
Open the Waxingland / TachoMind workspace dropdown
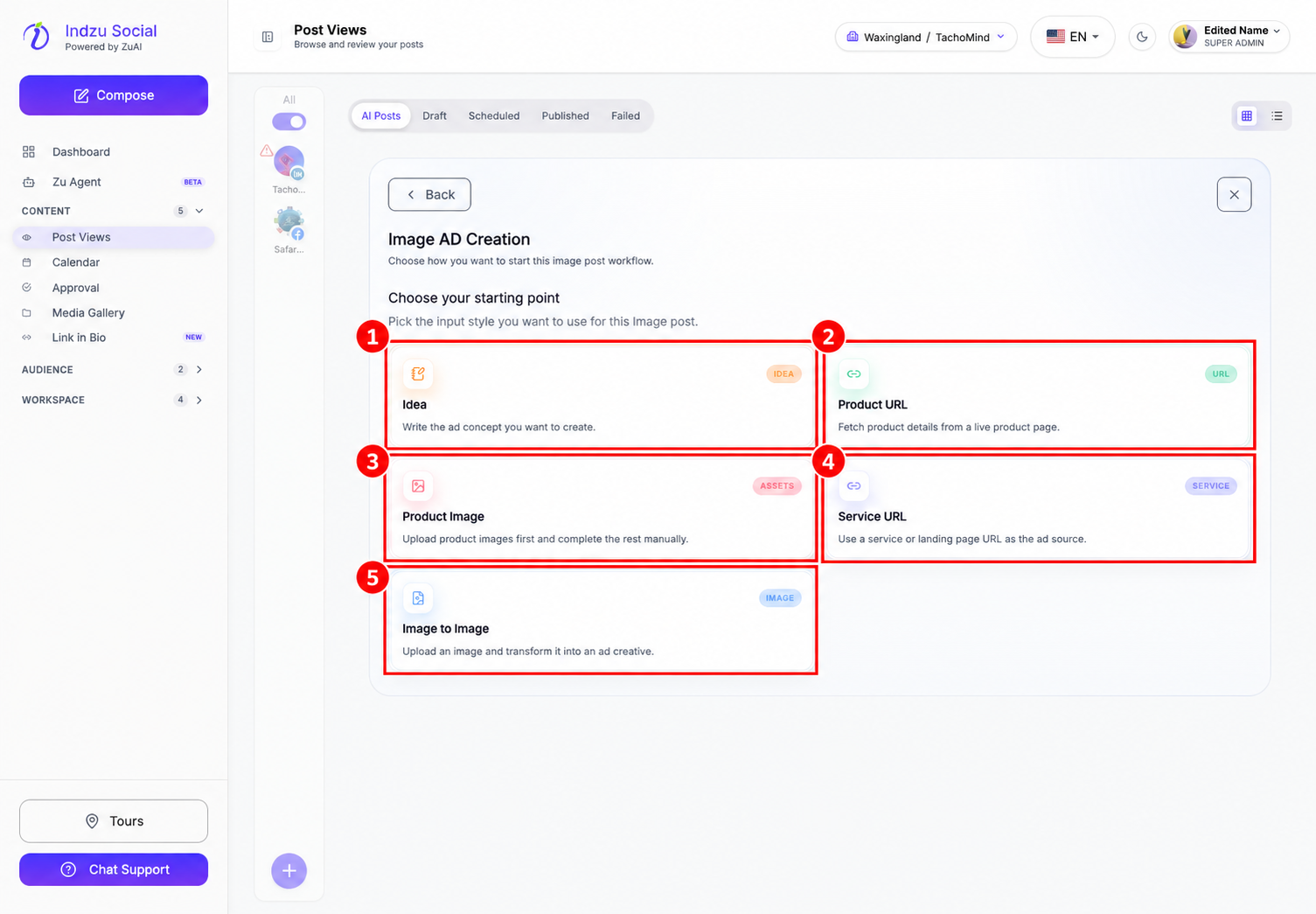[926, 37]
